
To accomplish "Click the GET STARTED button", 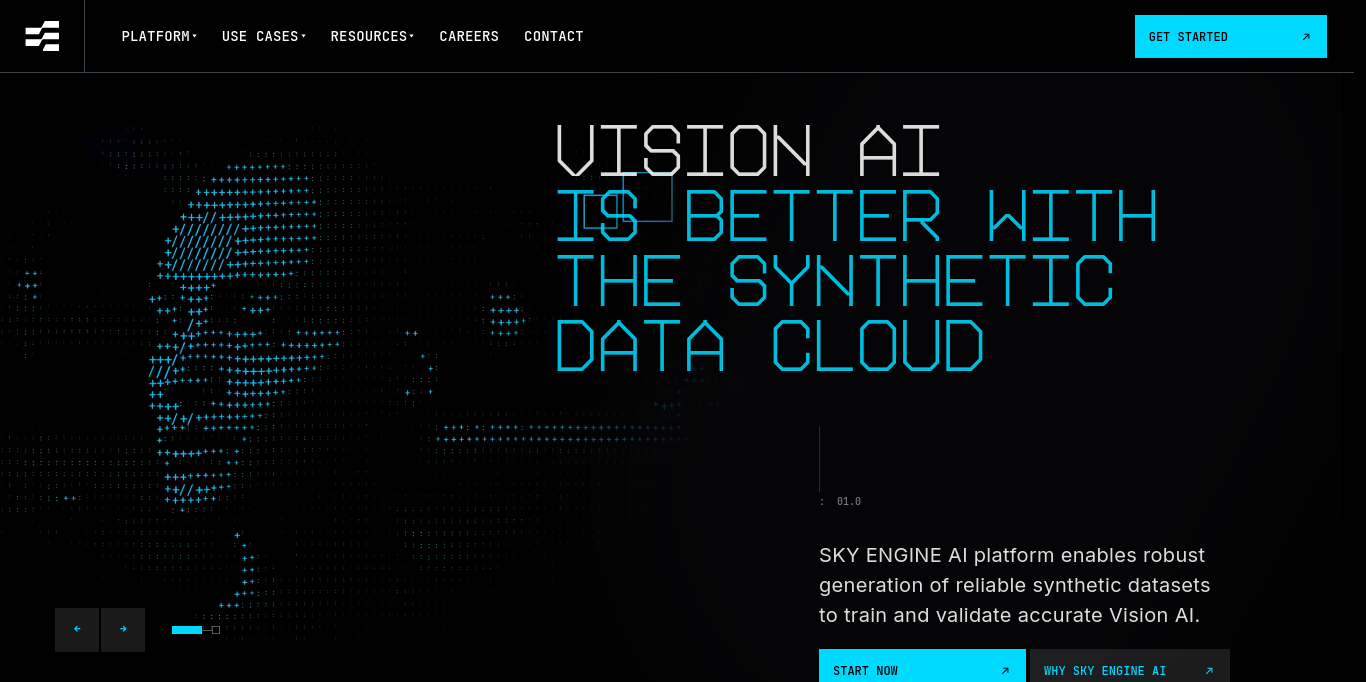I will (1230, 36).
